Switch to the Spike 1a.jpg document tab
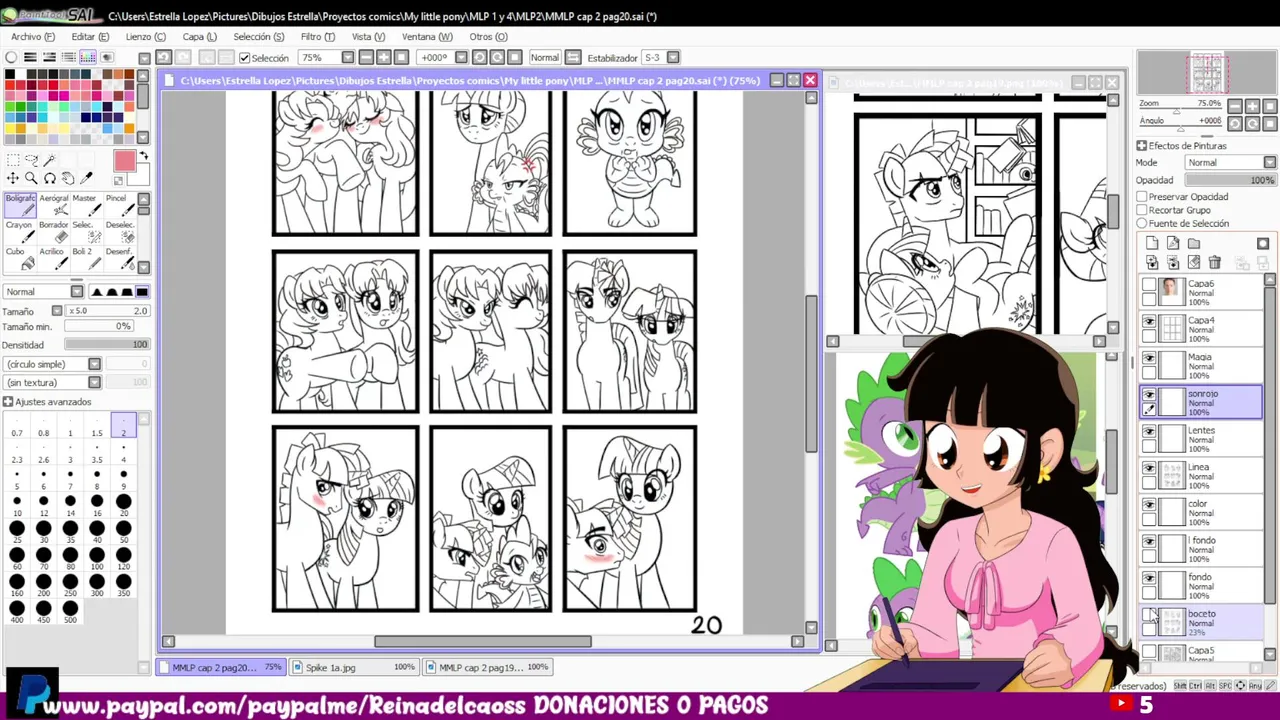Image resolution: width=1280 pixels, height=720 pixels. click(x=354, y=667)
